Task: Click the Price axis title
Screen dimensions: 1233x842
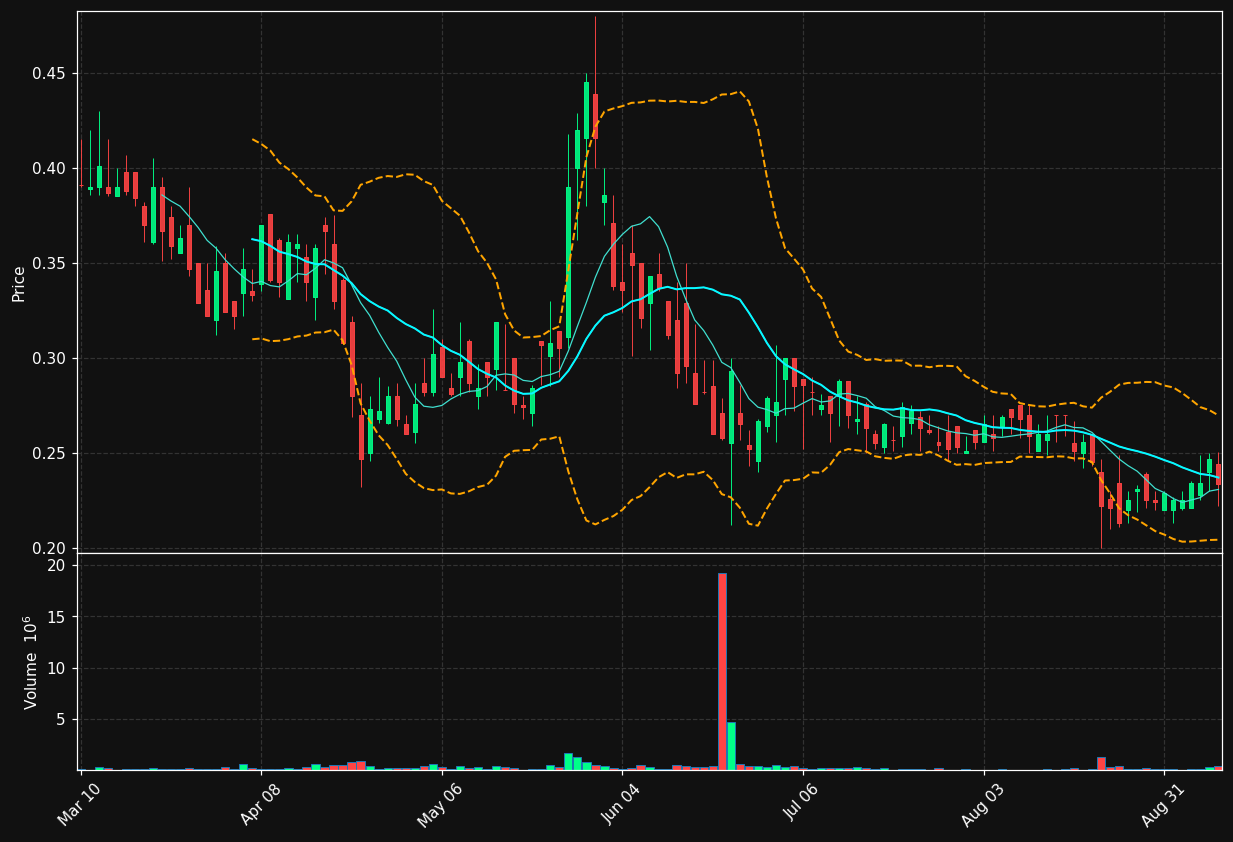Action: 19,283
